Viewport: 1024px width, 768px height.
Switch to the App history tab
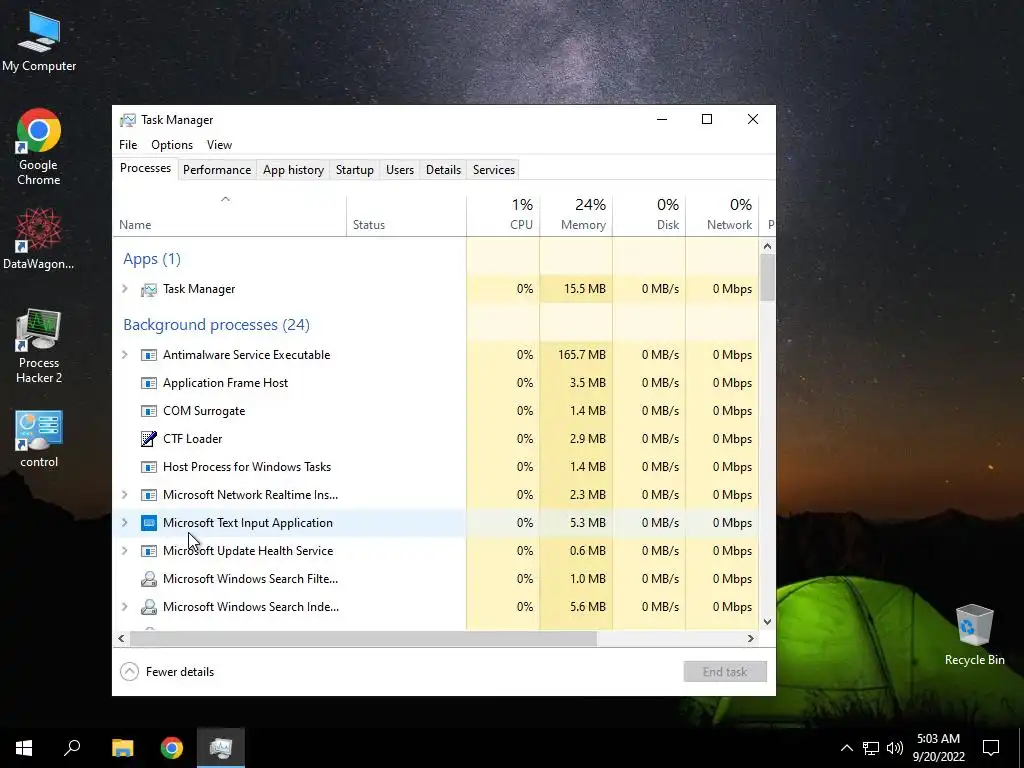coord(293,170)
